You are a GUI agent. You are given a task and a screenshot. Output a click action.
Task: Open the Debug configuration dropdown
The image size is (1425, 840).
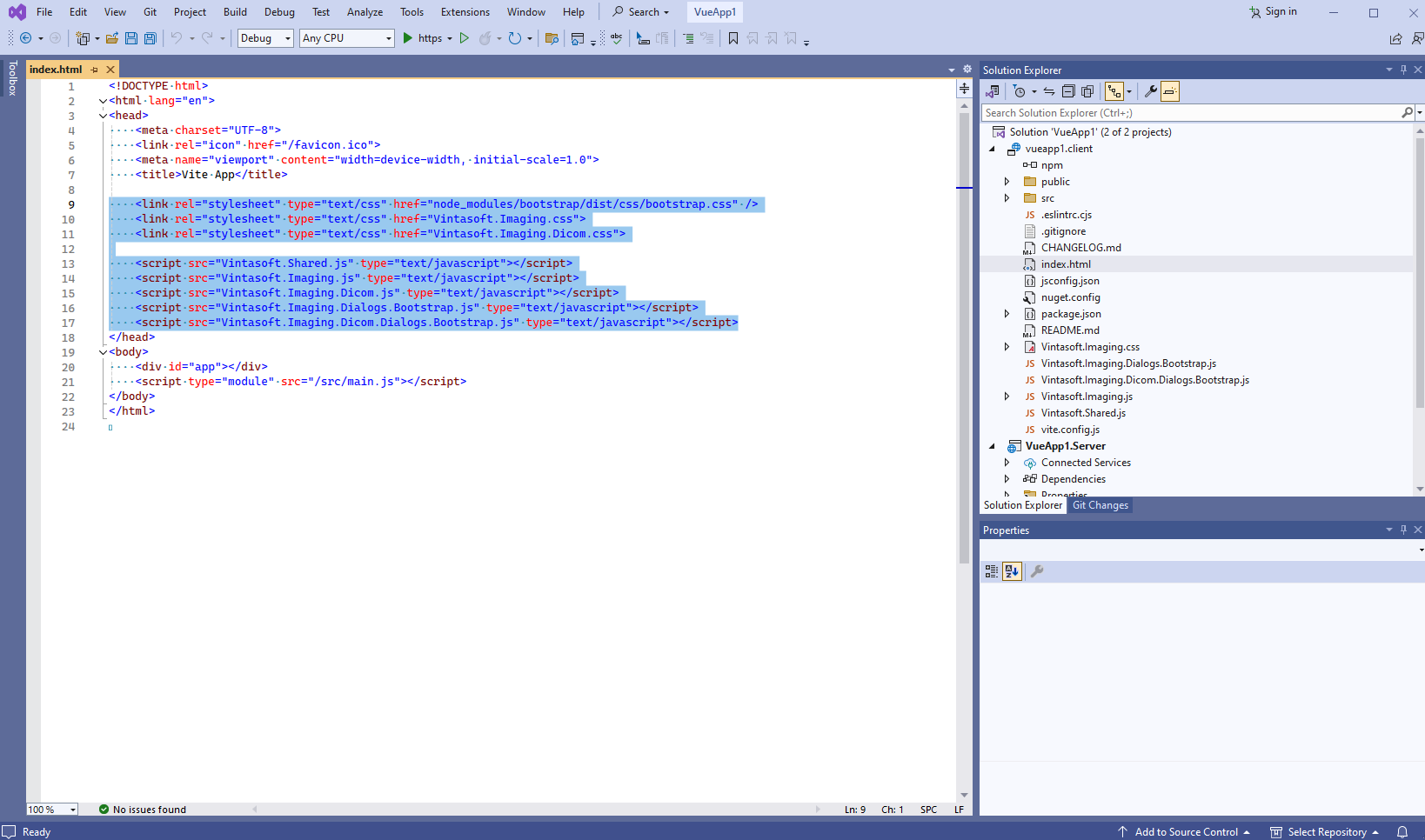tap(265, 38)
